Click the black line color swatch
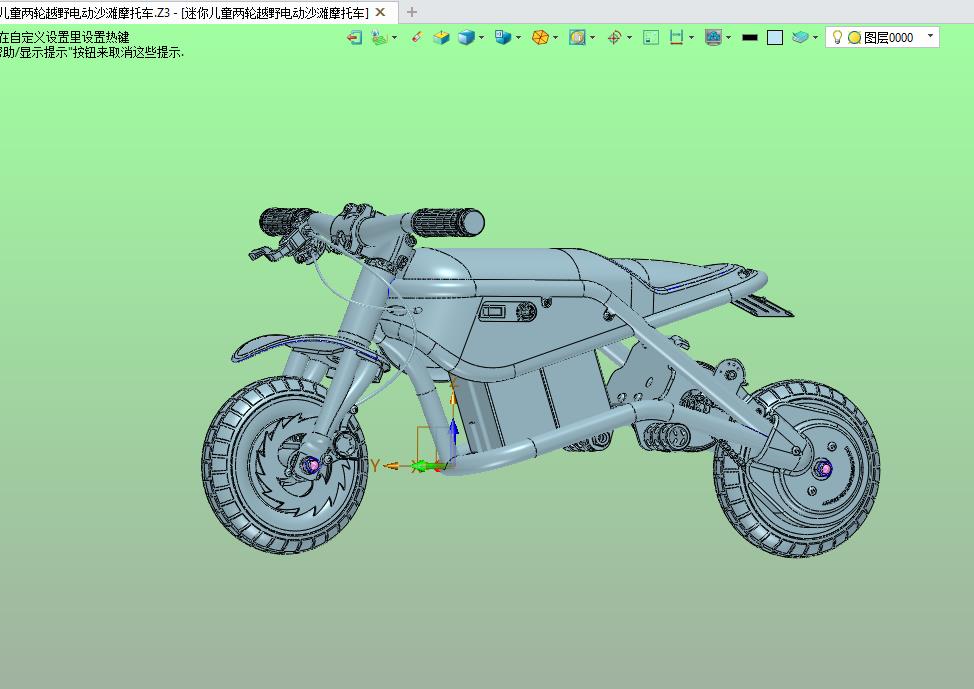Viewport: 974px width, 689px height. tap(750, 38)
